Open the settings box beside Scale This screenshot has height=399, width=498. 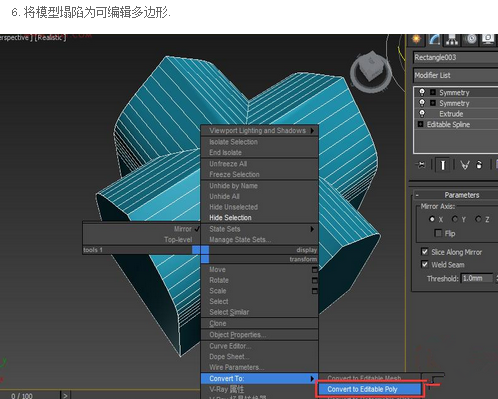coord(314,291)
